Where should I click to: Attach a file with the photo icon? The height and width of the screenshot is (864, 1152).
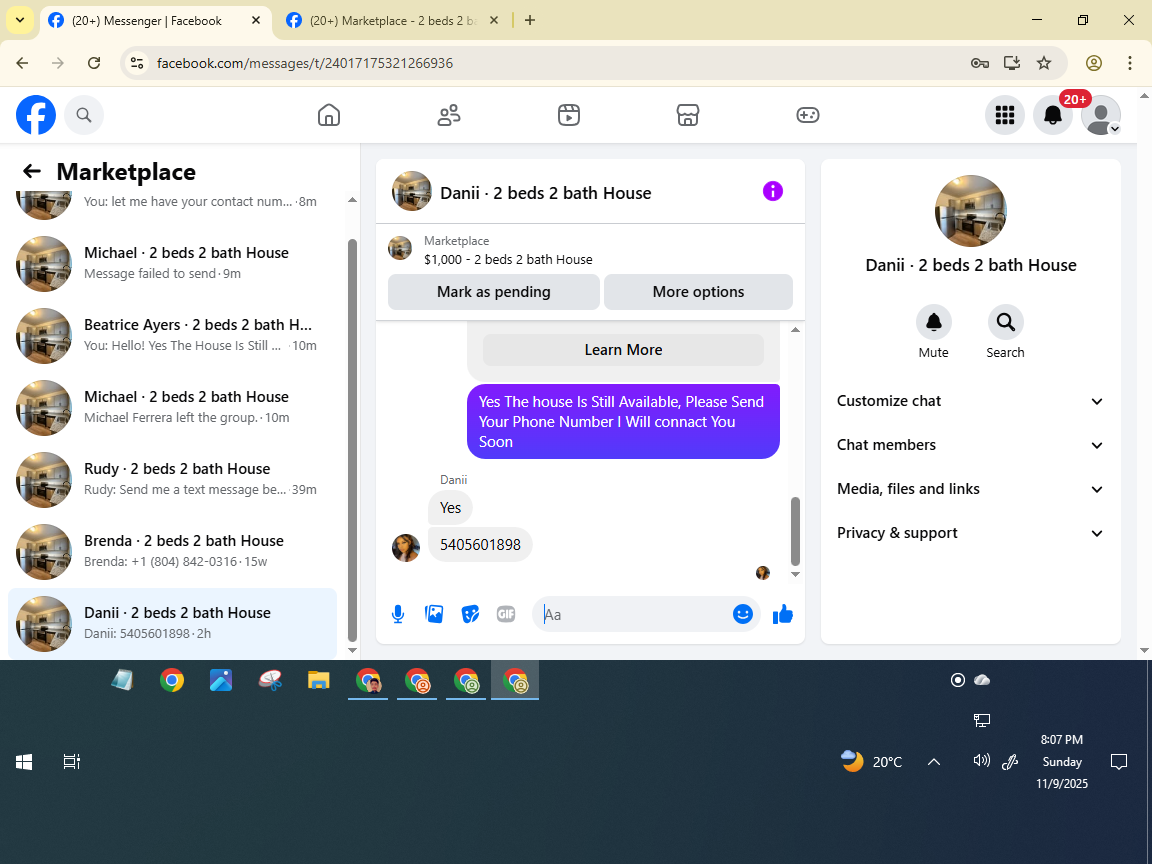434,614
